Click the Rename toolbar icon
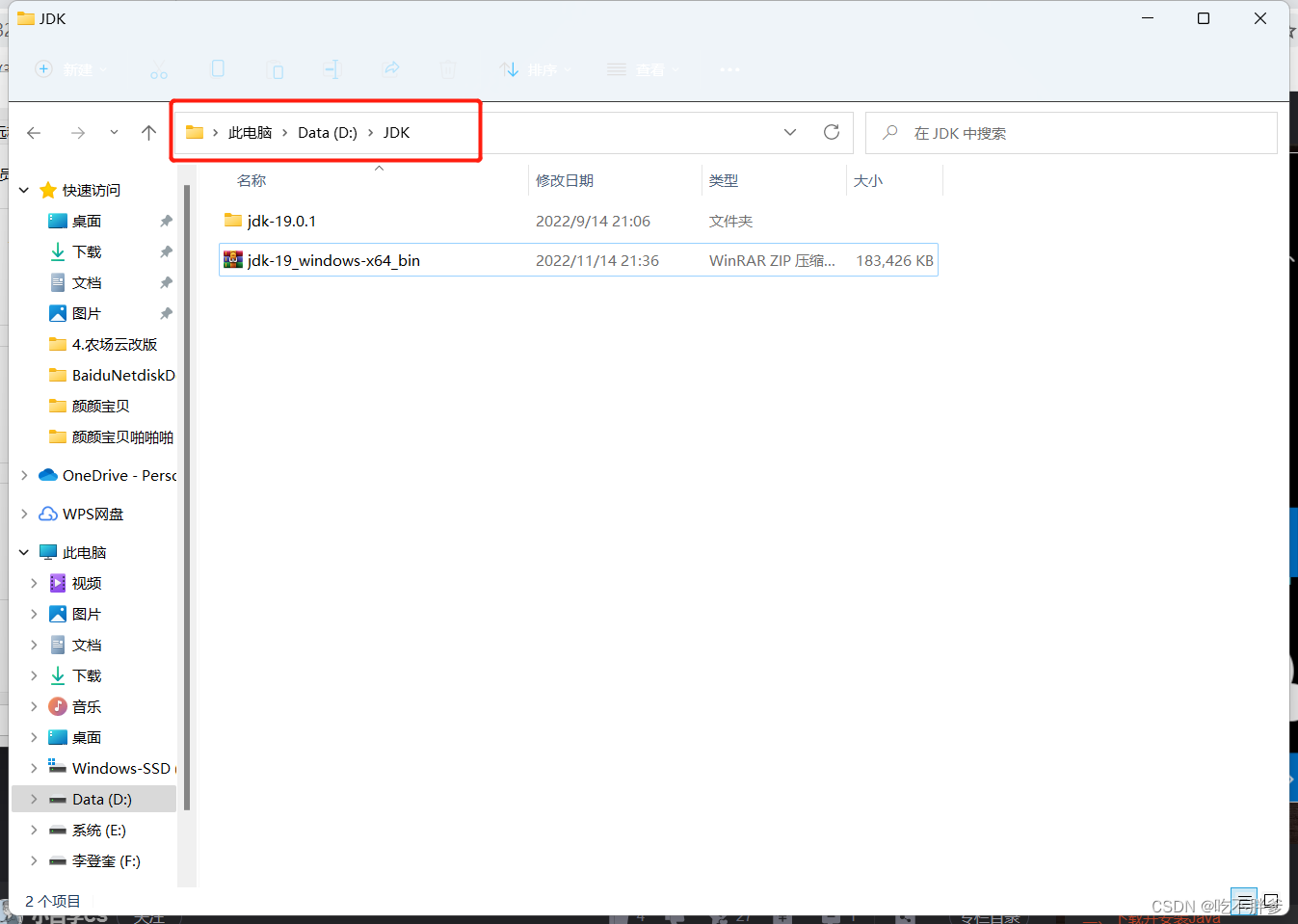Image resolution: width=1298 pixels, height=924 pixels. (332, 69)
